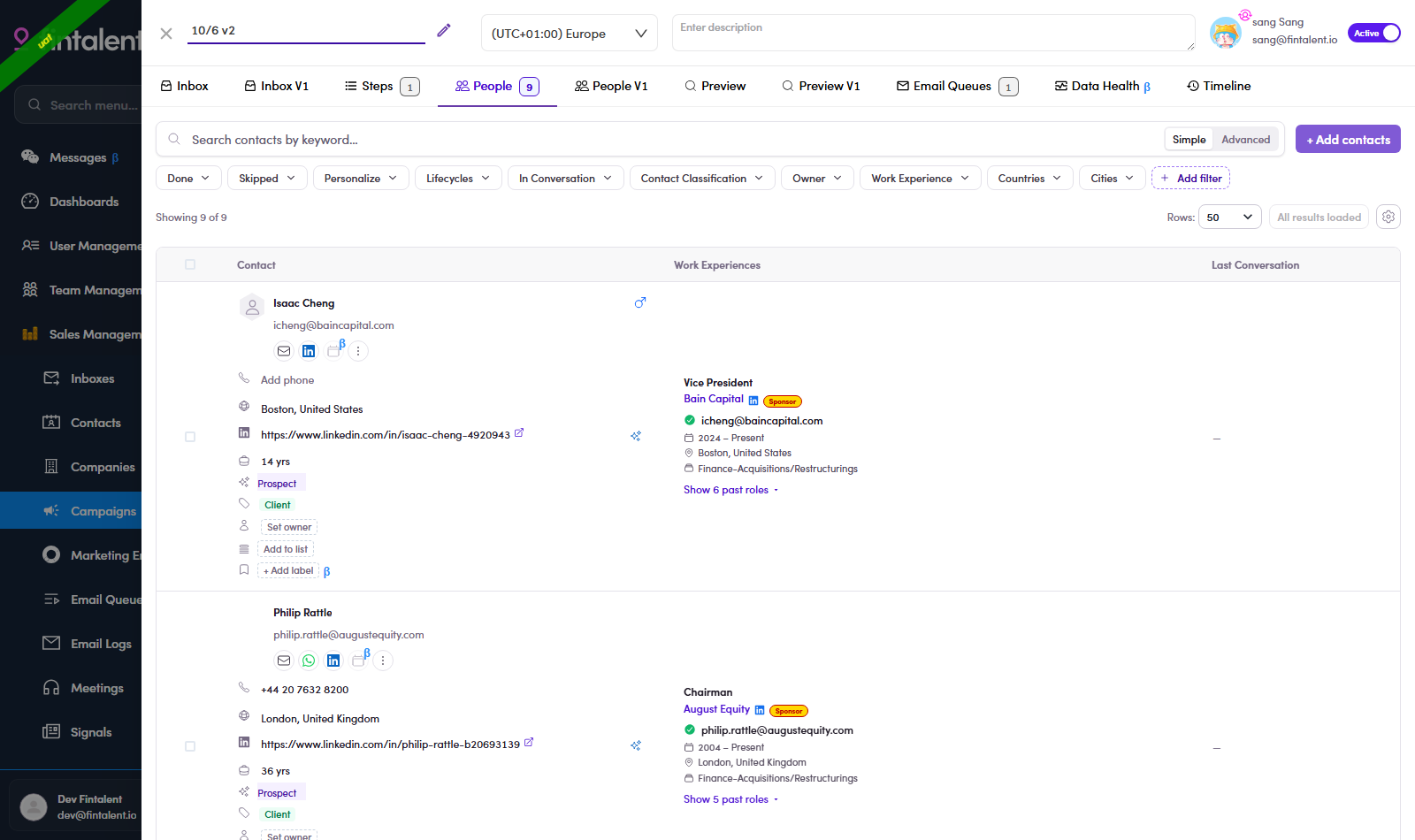Open more options dots for Isaac Cheng
Viewport: 1415px width, 840px height.
tap(358, 351)
